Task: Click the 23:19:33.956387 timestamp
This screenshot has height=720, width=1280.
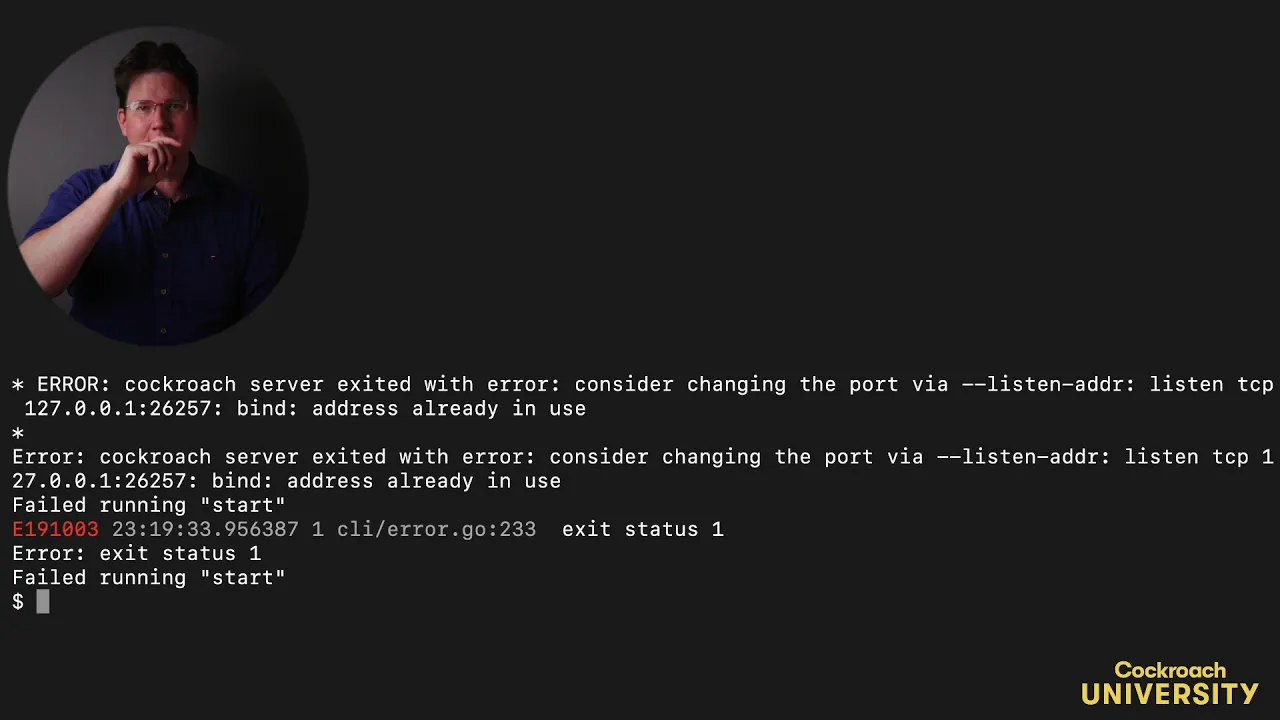Action: [205, 529]
